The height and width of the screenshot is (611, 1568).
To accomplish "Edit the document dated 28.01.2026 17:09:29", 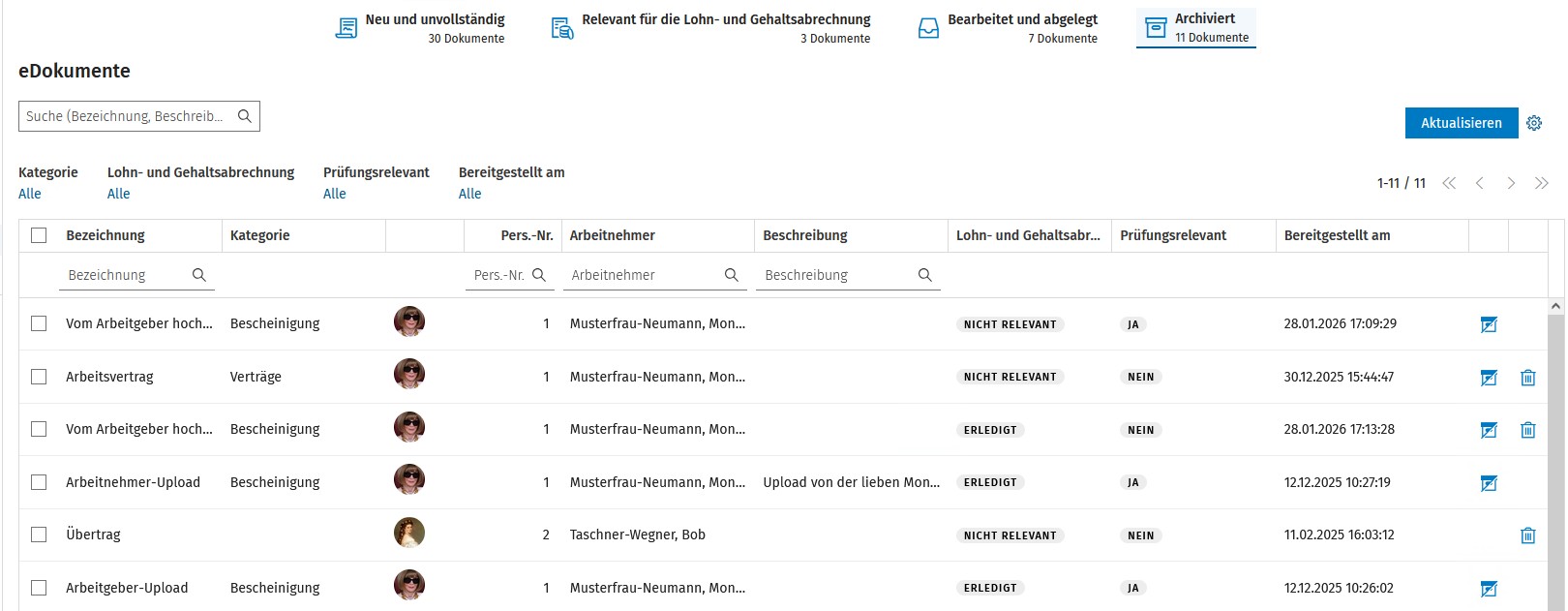I will (1489, 324).
